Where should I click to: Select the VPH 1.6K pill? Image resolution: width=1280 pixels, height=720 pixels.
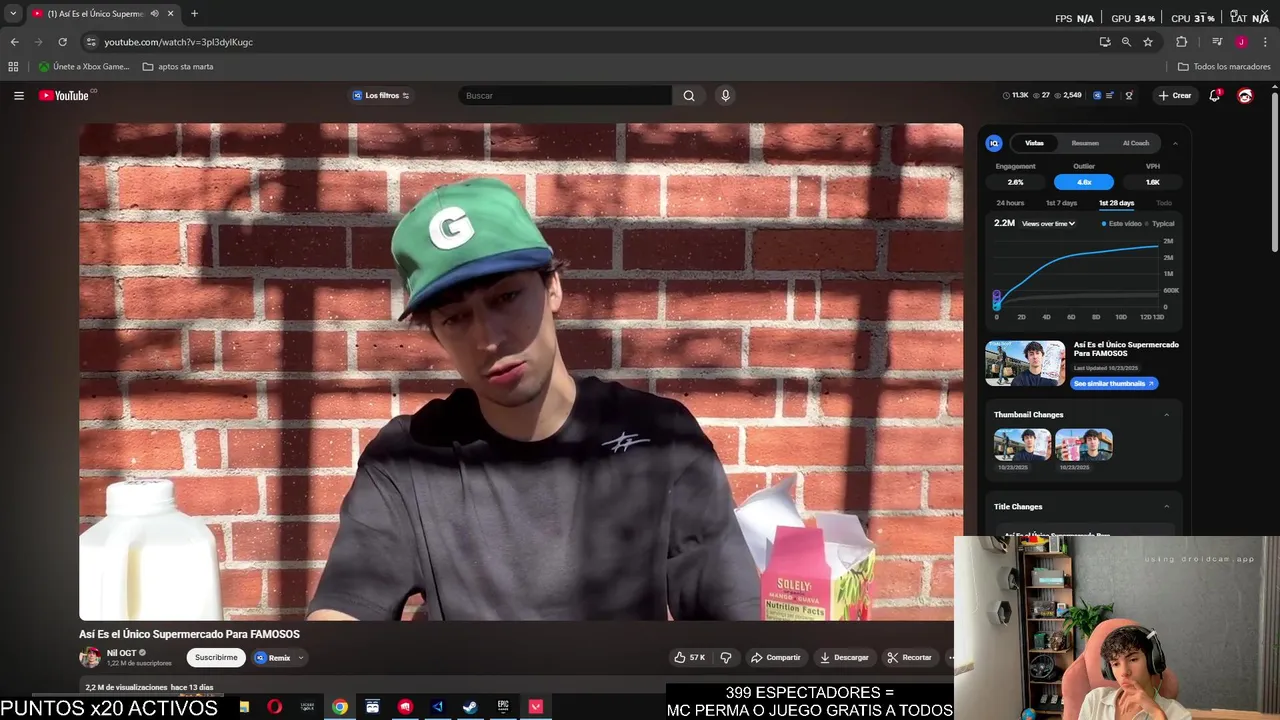[1152, 182]
